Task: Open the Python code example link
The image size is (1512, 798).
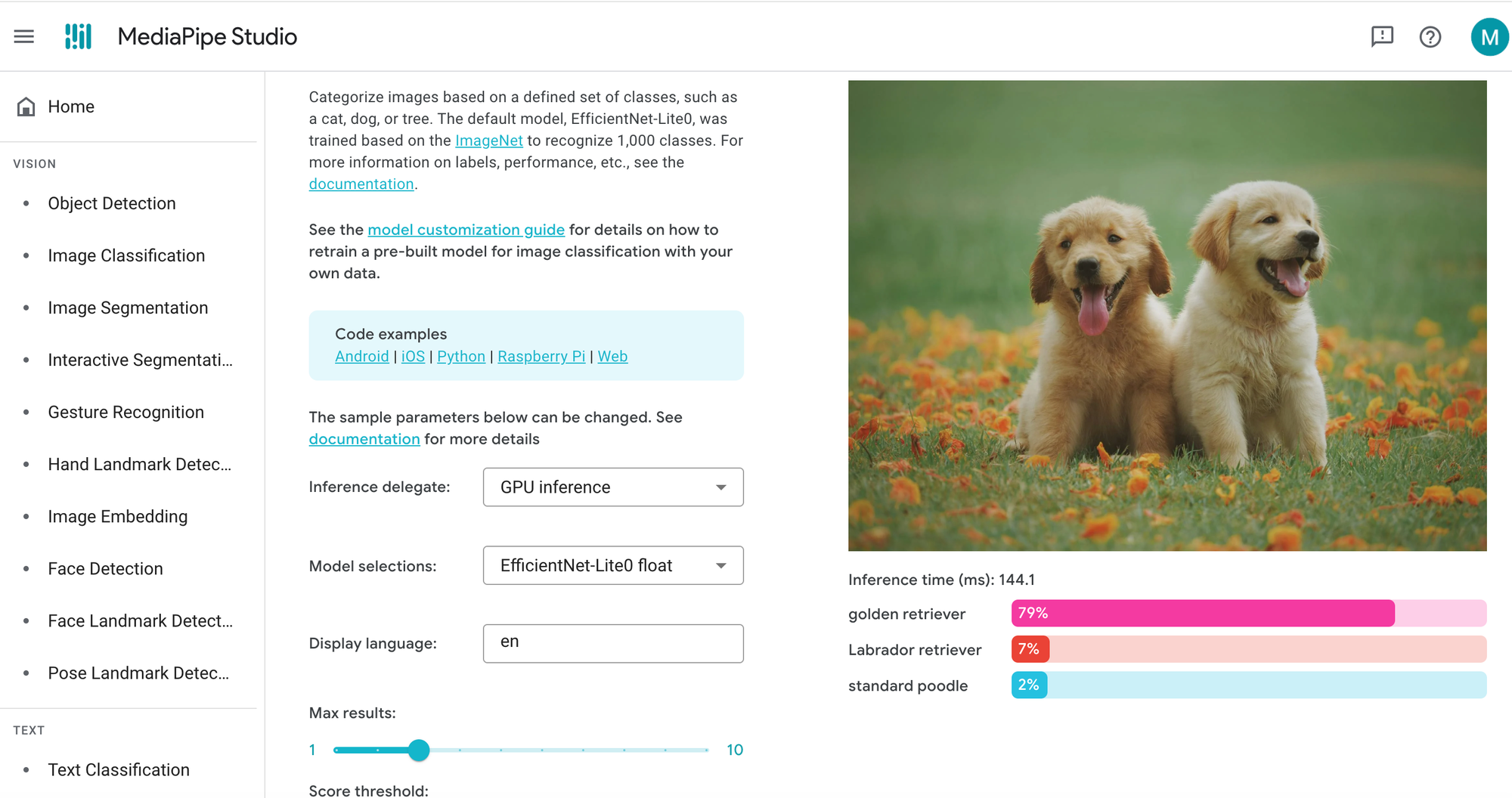Action: pyautogui.click(x=460, y=357)
